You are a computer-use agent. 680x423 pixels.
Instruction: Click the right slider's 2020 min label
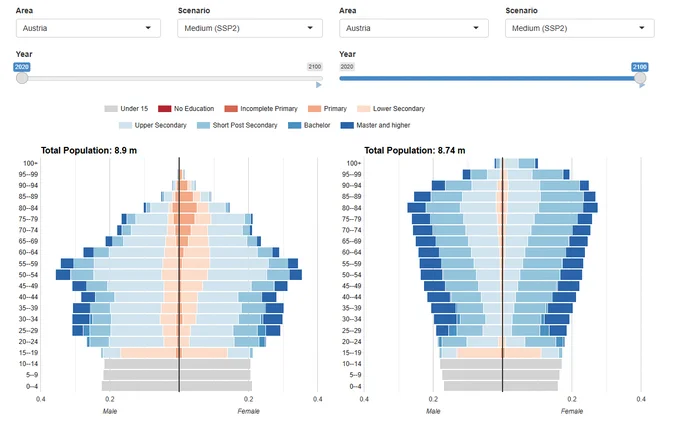(347, 67)
